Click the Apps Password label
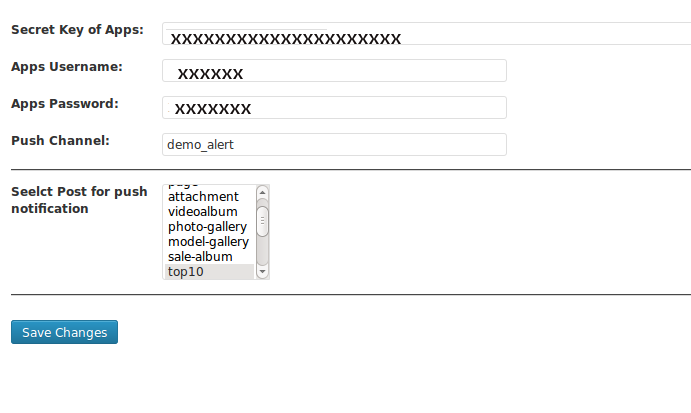This screenshot has width=691, height=413. [x=65, y=104]
